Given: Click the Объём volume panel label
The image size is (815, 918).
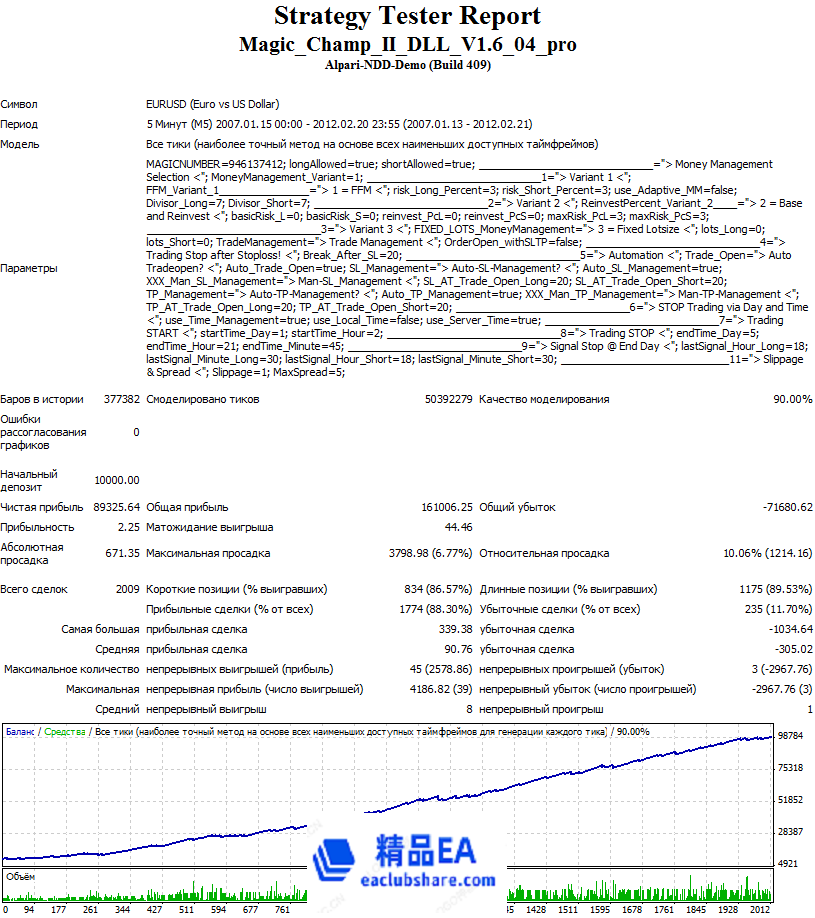Looking at the screenshot, I should tap(20, 875).
